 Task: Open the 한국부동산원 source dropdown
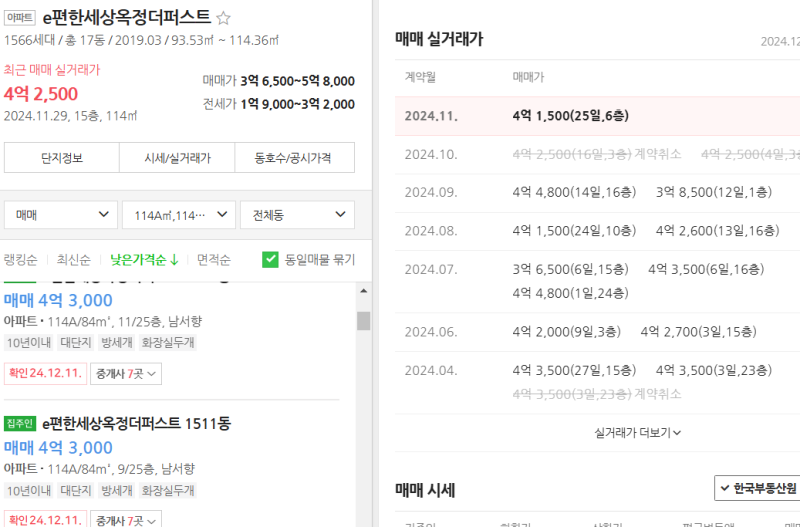click(x=757, y=489)
